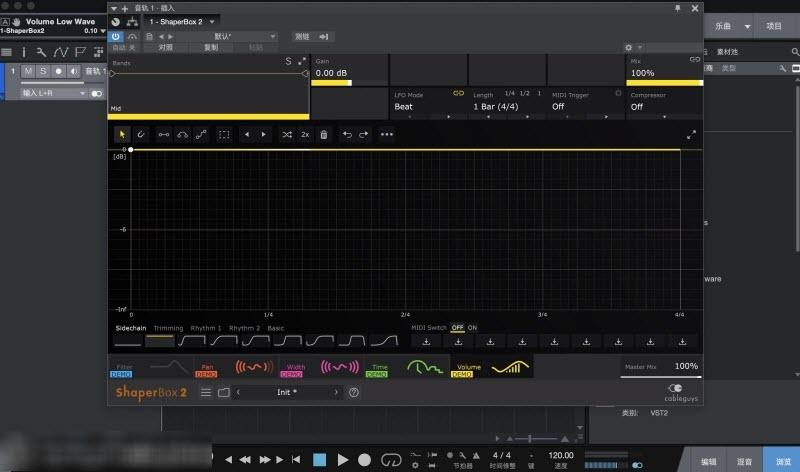Viewport: 800px width, 472px height.
Task: Stop playback with the blue square
Action: [x=319, y=460]
